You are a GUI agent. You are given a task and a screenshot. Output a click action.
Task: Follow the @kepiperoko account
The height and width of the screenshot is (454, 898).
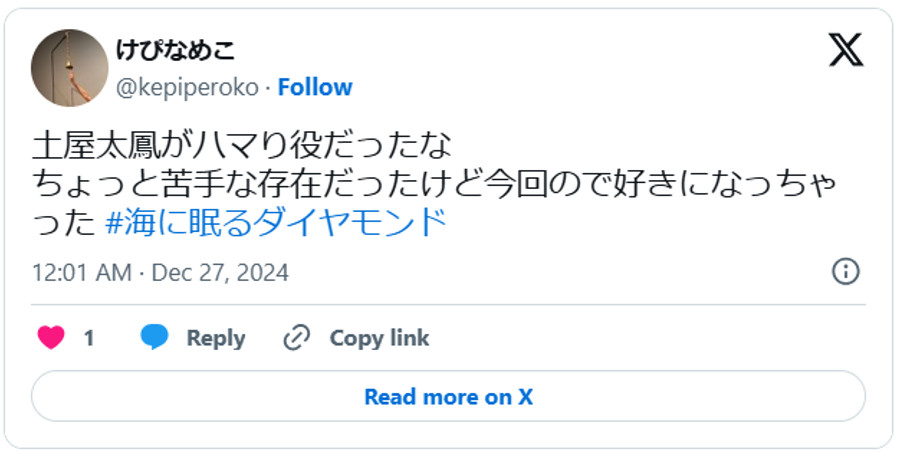[x=315, y=88]
